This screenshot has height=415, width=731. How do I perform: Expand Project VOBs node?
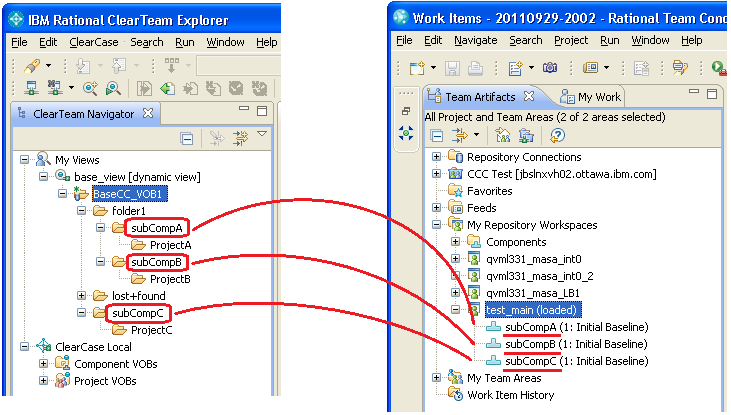(43, 380)
